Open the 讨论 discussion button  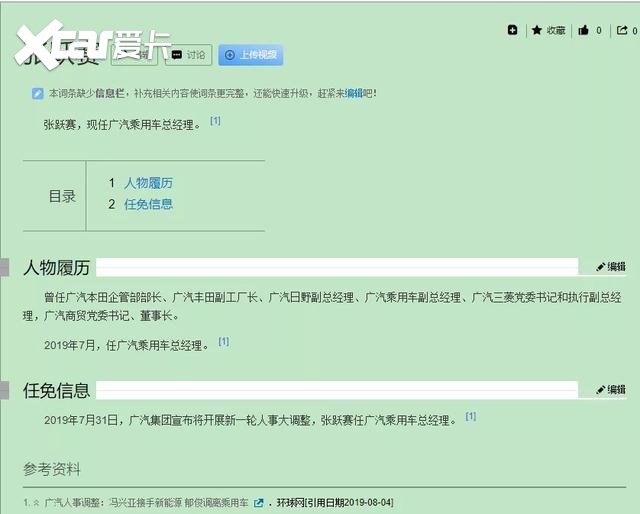pos(188,55)
